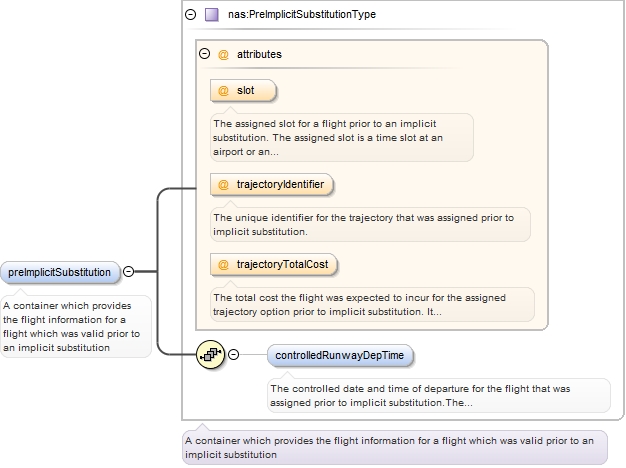Click the slot attribute description text
The height and width of the screenshot is (468, 626).
340,138
